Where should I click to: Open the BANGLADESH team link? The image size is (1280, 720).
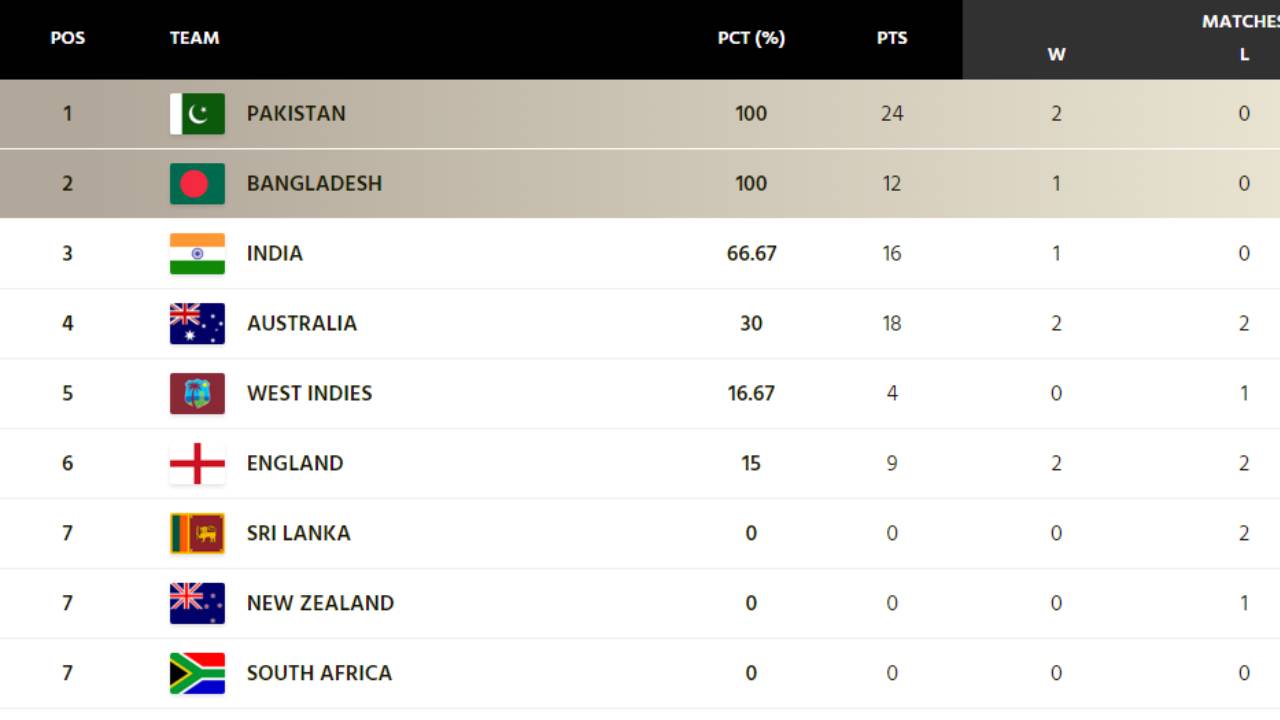[x=314, y=183]
